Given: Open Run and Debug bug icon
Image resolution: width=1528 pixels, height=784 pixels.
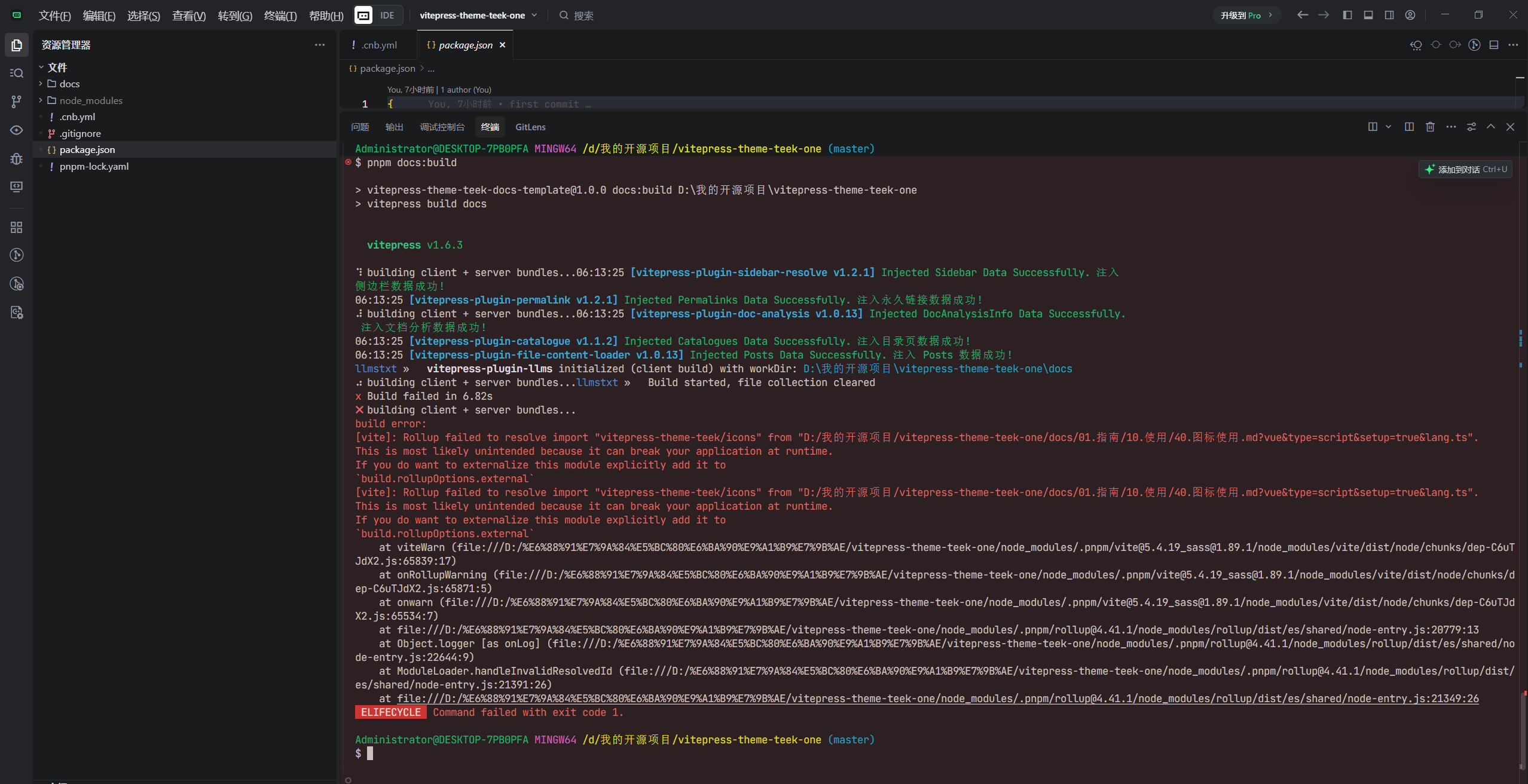Looking at the screenshot, I should 17,158.
